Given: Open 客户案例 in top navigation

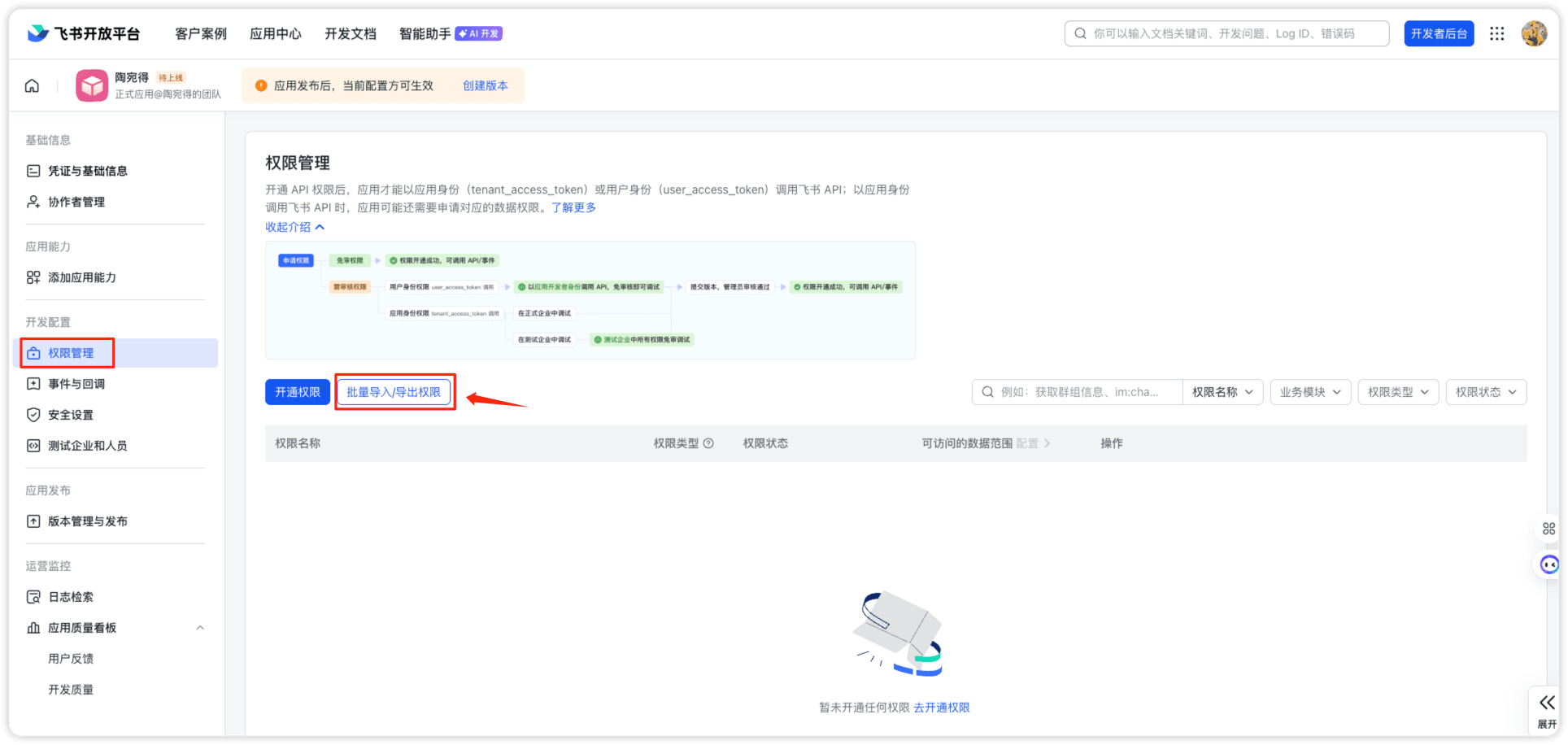Looking at the screenshot, I should [x=201, y=33].
